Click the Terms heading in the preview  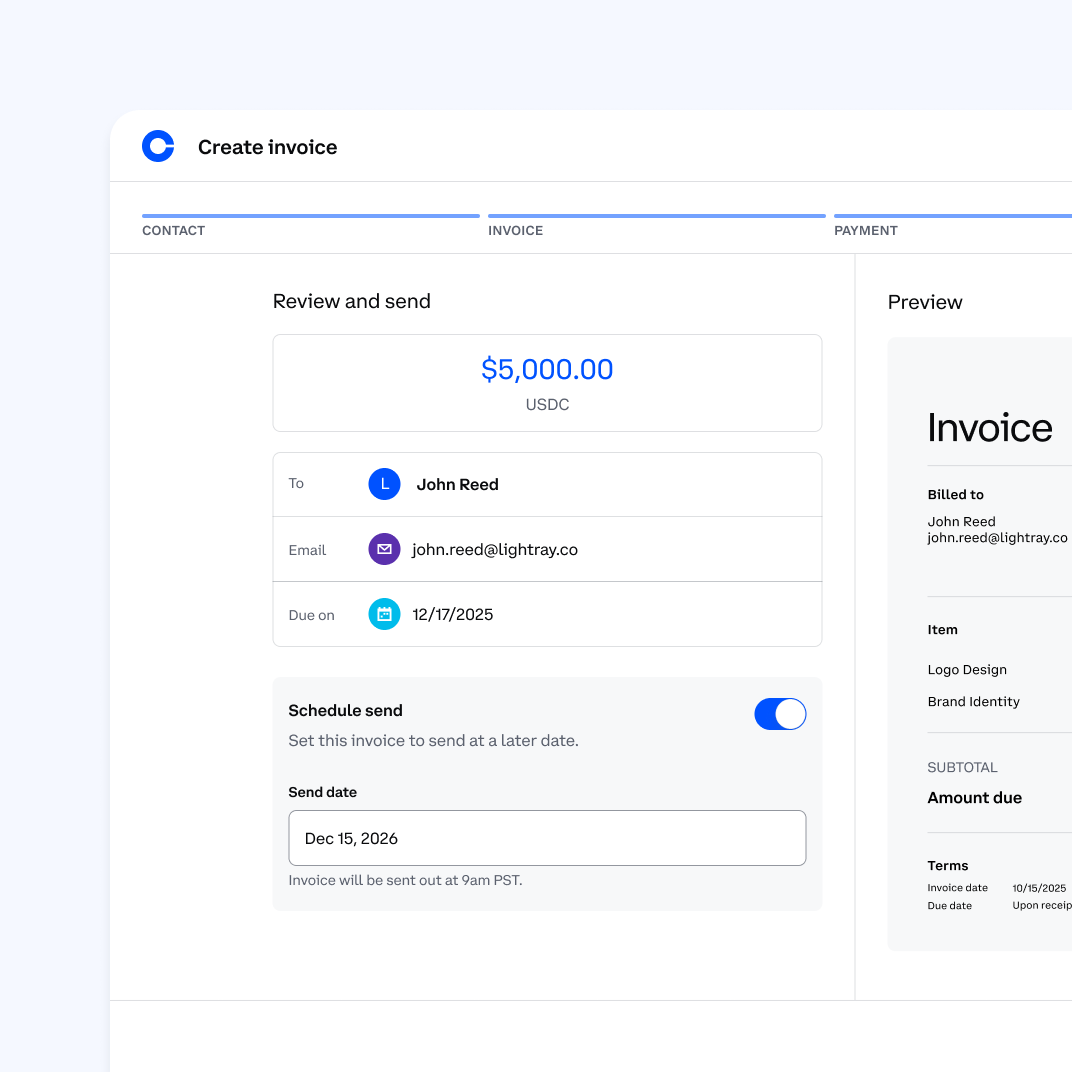point(948,866)
